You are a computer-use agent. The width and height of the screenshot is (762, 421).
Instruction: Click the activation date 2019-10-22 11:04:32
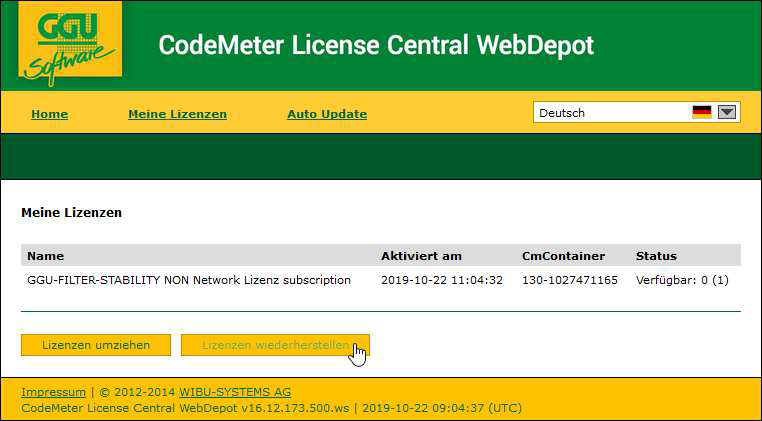tap(441, 280)
